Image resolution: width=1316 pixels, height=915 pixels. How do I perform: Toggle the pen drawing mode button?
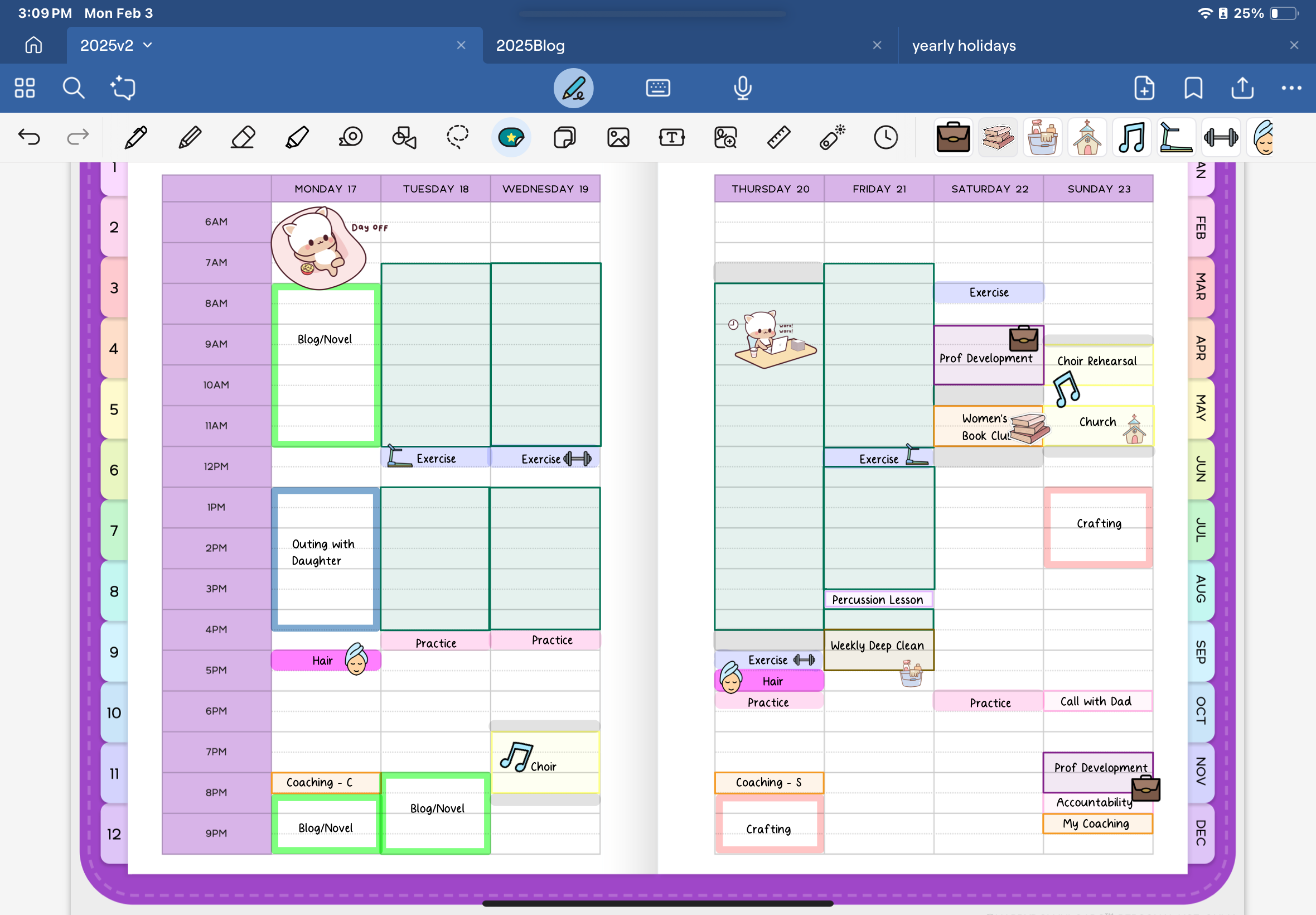point(573,88)
